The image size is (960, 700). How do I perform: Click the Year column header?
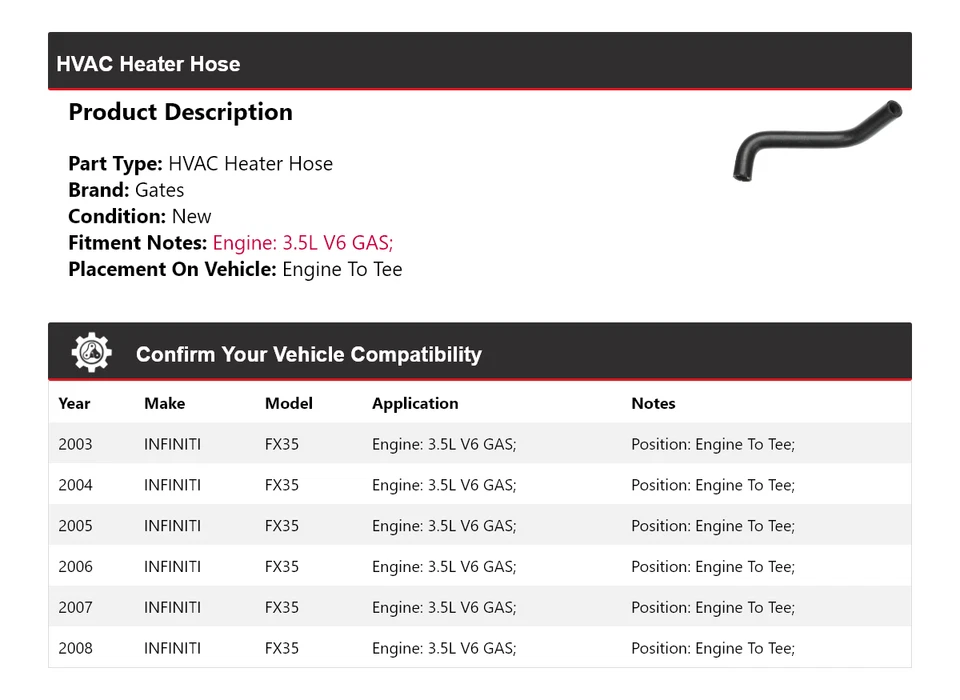[x=74, y=404]
